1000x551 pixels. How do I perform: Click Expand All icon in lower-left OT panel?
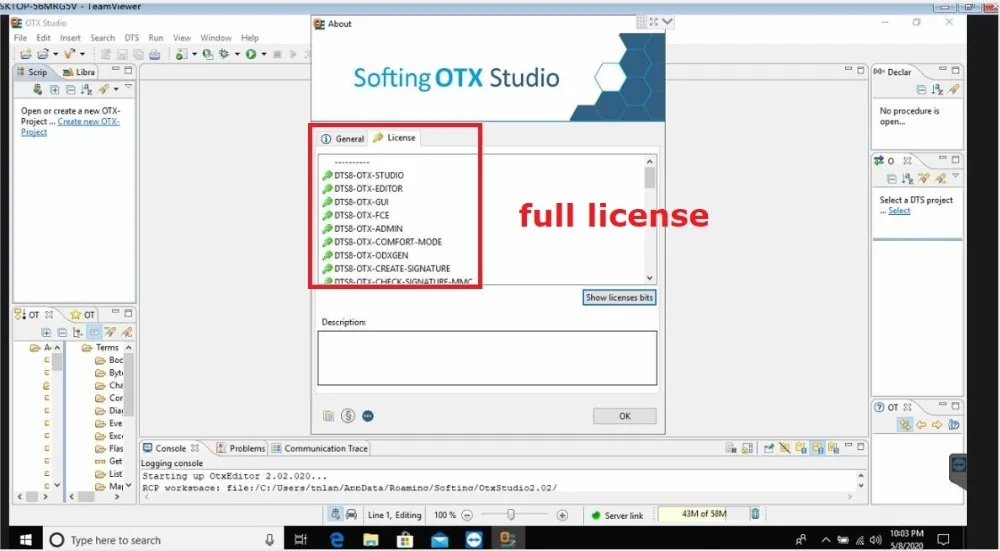pos(47,332)
